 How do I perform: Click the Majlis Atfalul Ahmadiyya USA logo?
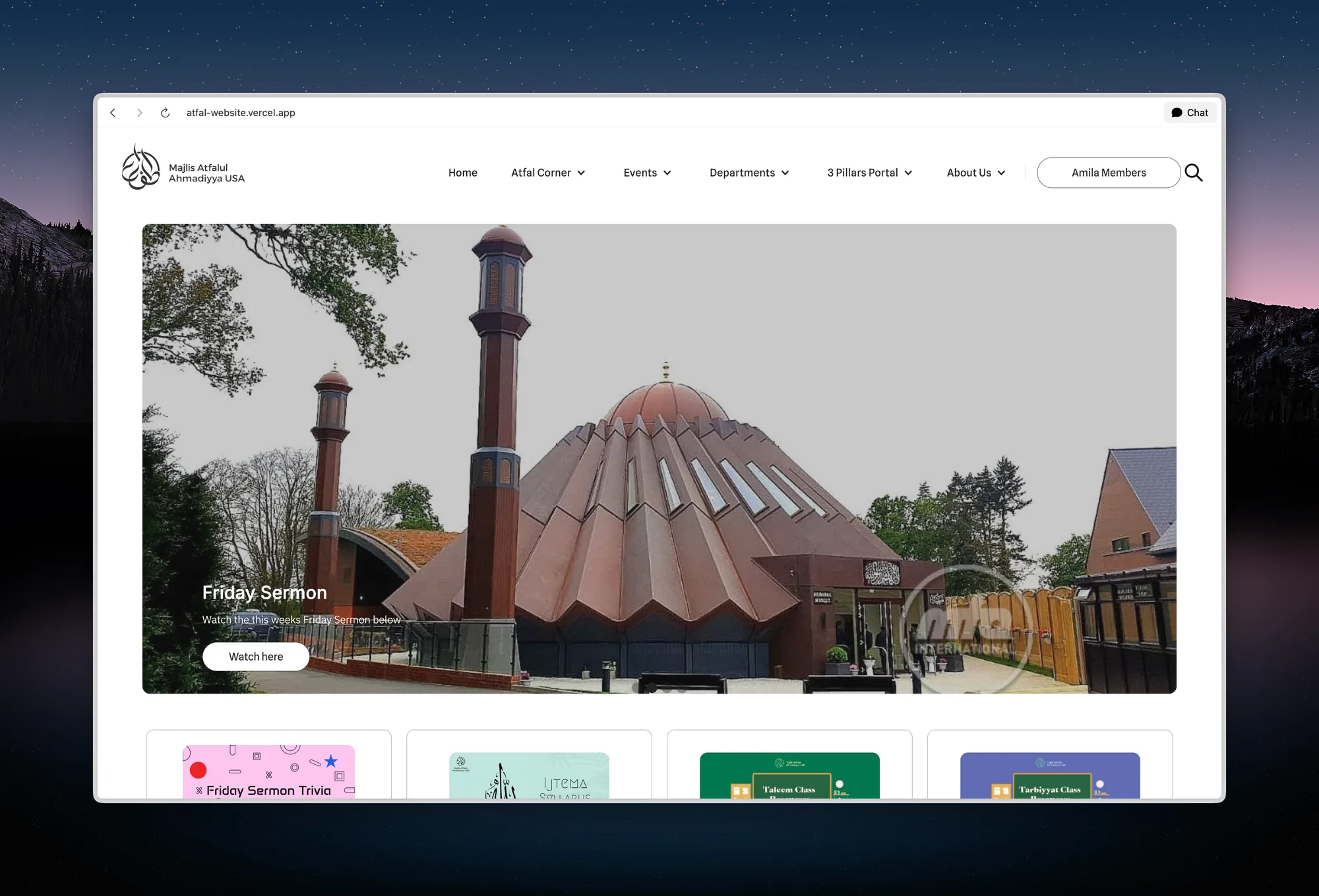(x=183, y=169)
